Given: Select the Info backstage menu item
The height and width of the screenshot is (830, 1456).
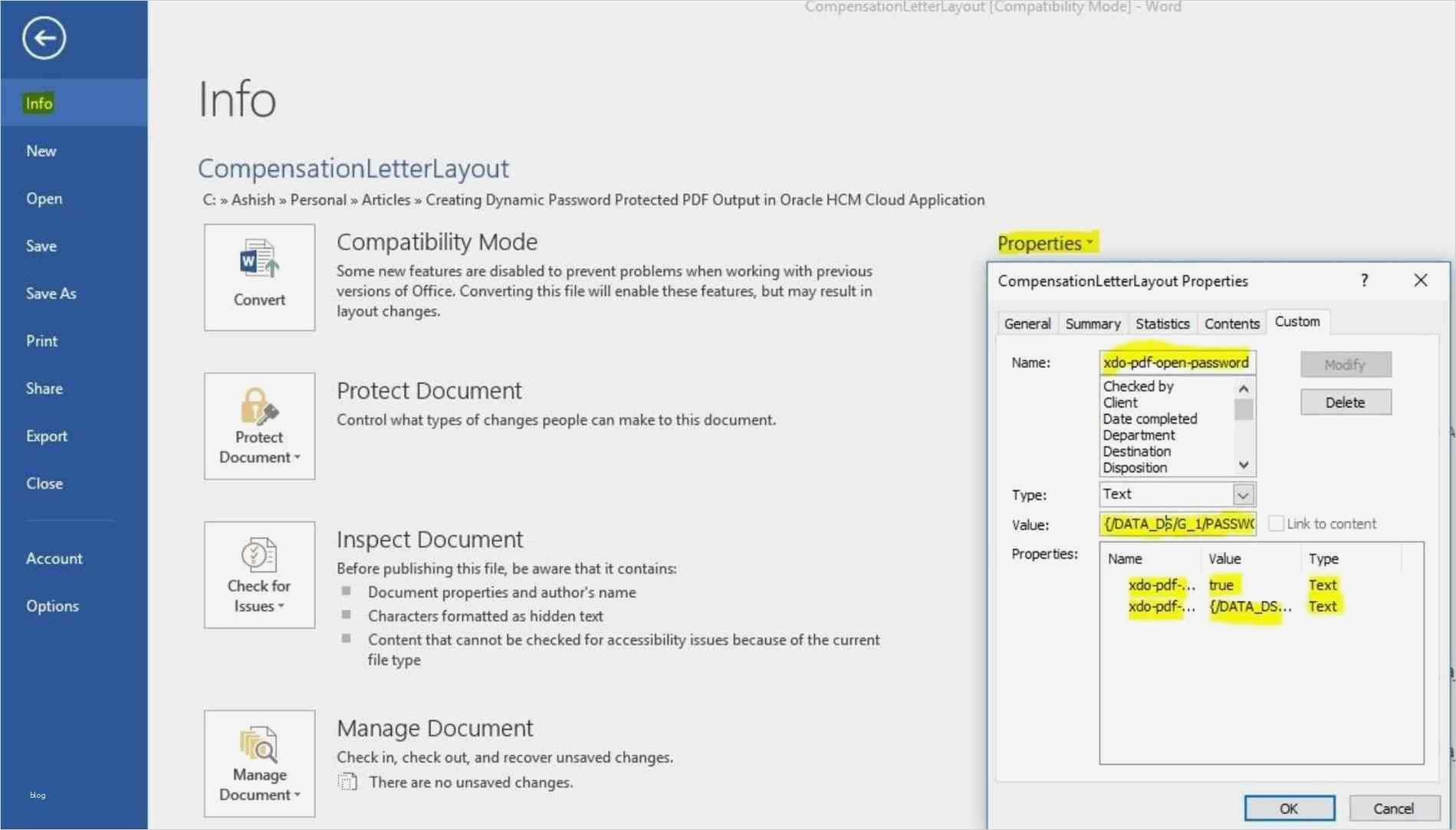Looking at the screenshot, I should coord(74,103).
